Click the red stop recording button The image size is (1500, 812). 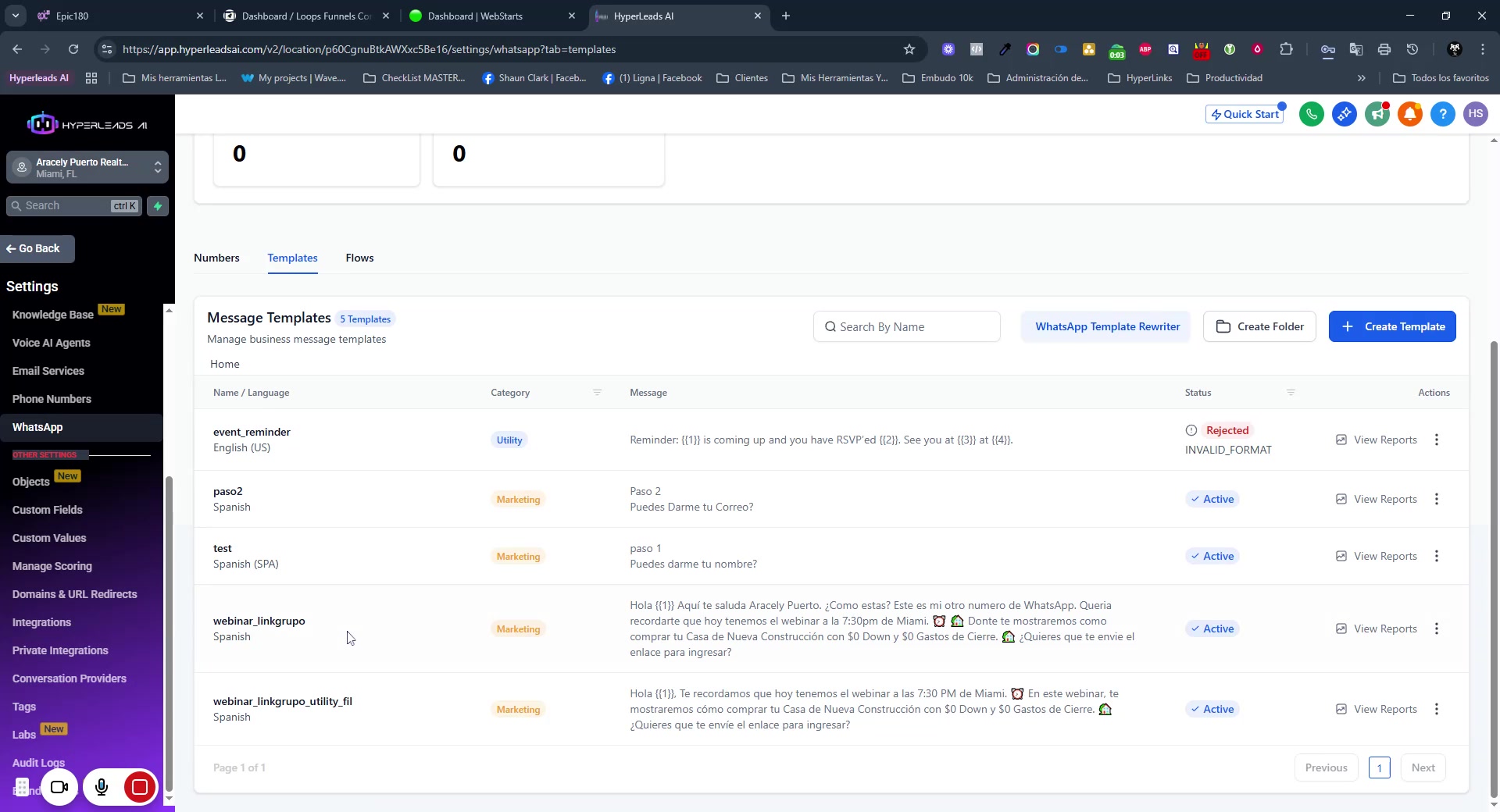(140, 787)
